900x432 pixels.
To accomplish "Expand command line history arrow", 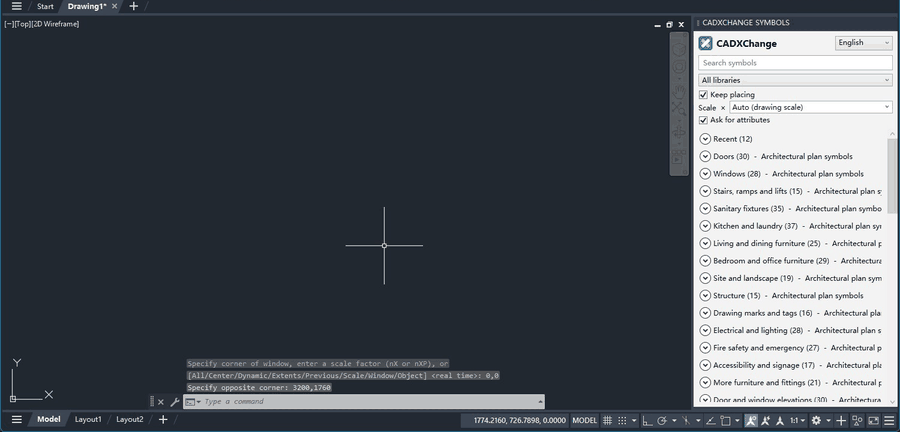I will [540, 402].
